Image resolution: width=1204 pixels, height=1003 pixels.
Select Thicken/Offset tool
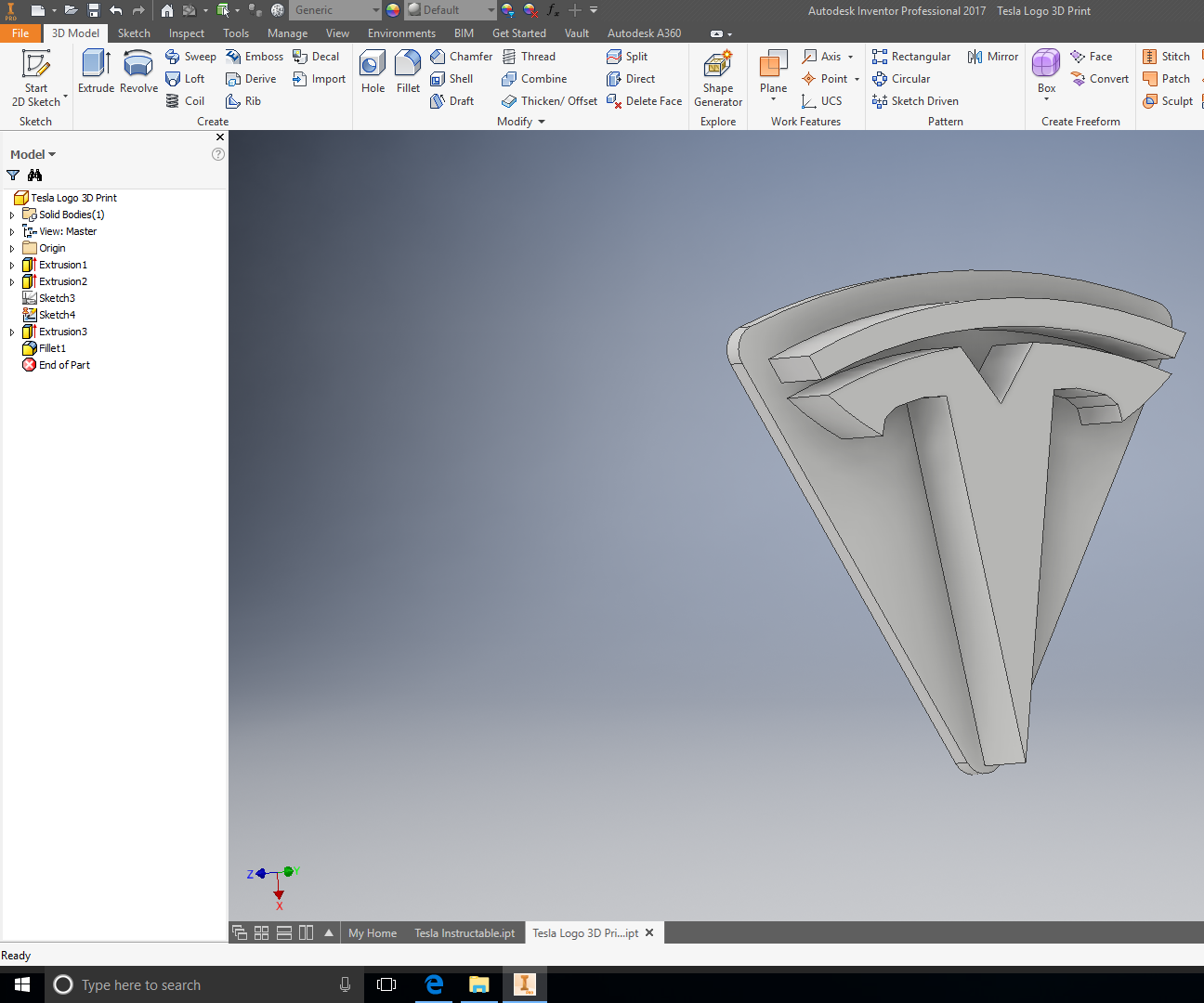(x=549, y=101)
